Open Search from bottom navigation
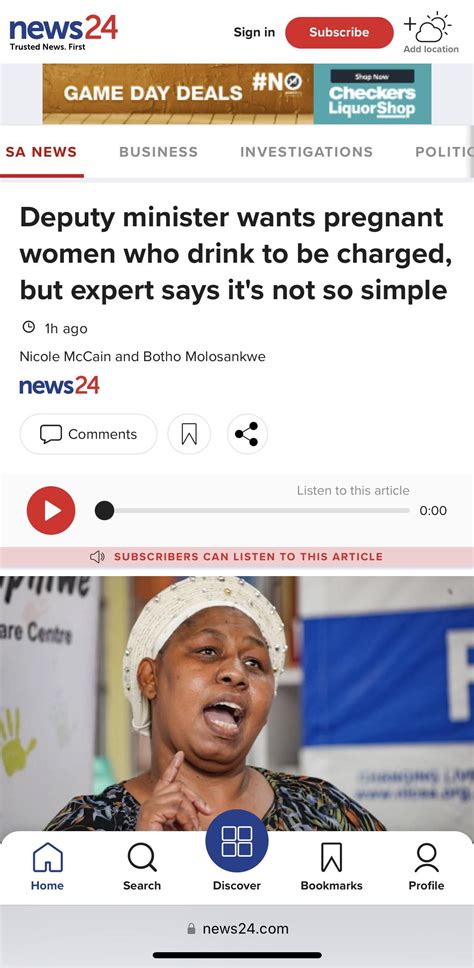 pos(142,867)
